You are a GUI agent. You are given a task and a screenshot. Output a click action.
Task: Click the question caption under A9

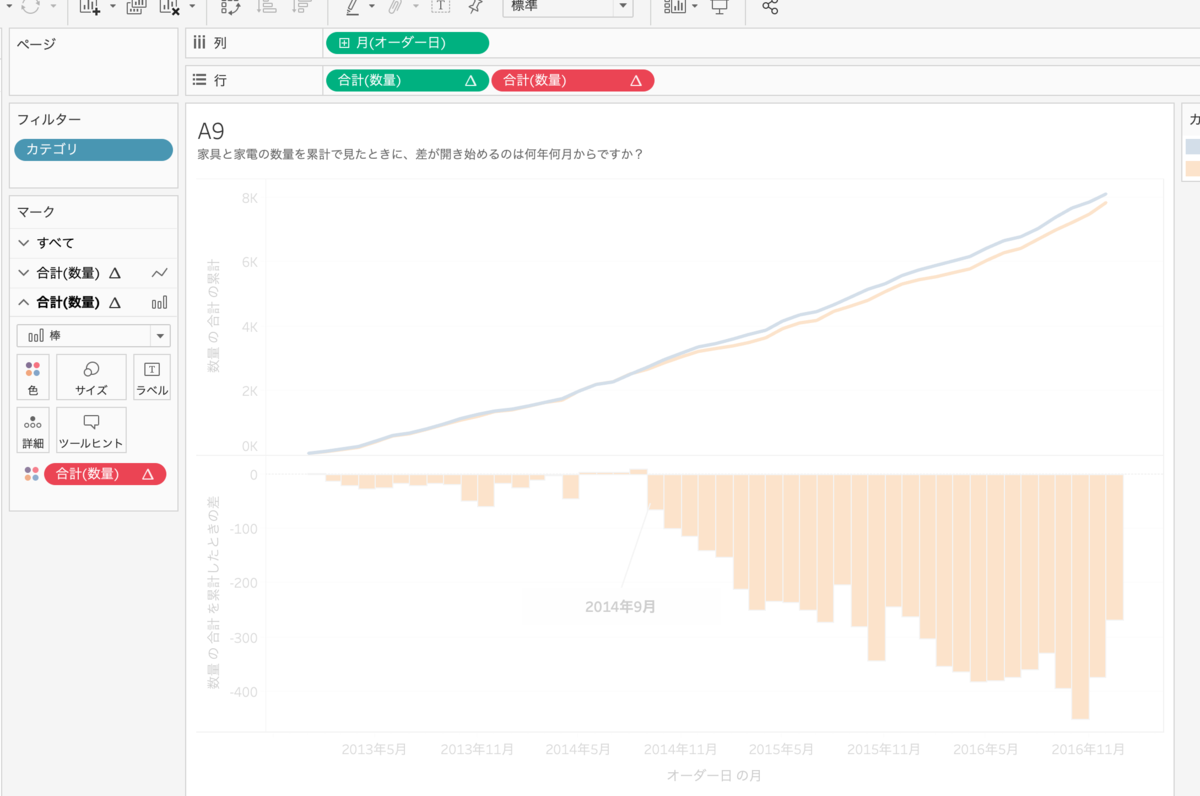click(420, 154)
